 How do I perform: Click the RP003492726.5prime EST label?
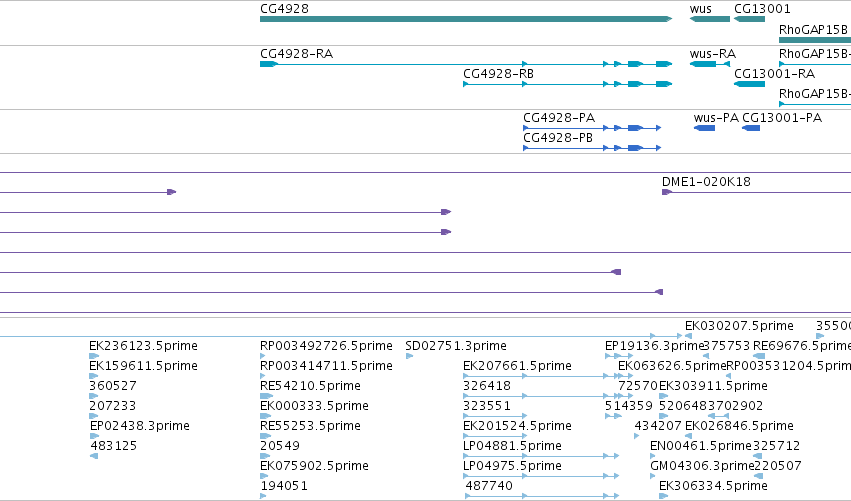326,346
